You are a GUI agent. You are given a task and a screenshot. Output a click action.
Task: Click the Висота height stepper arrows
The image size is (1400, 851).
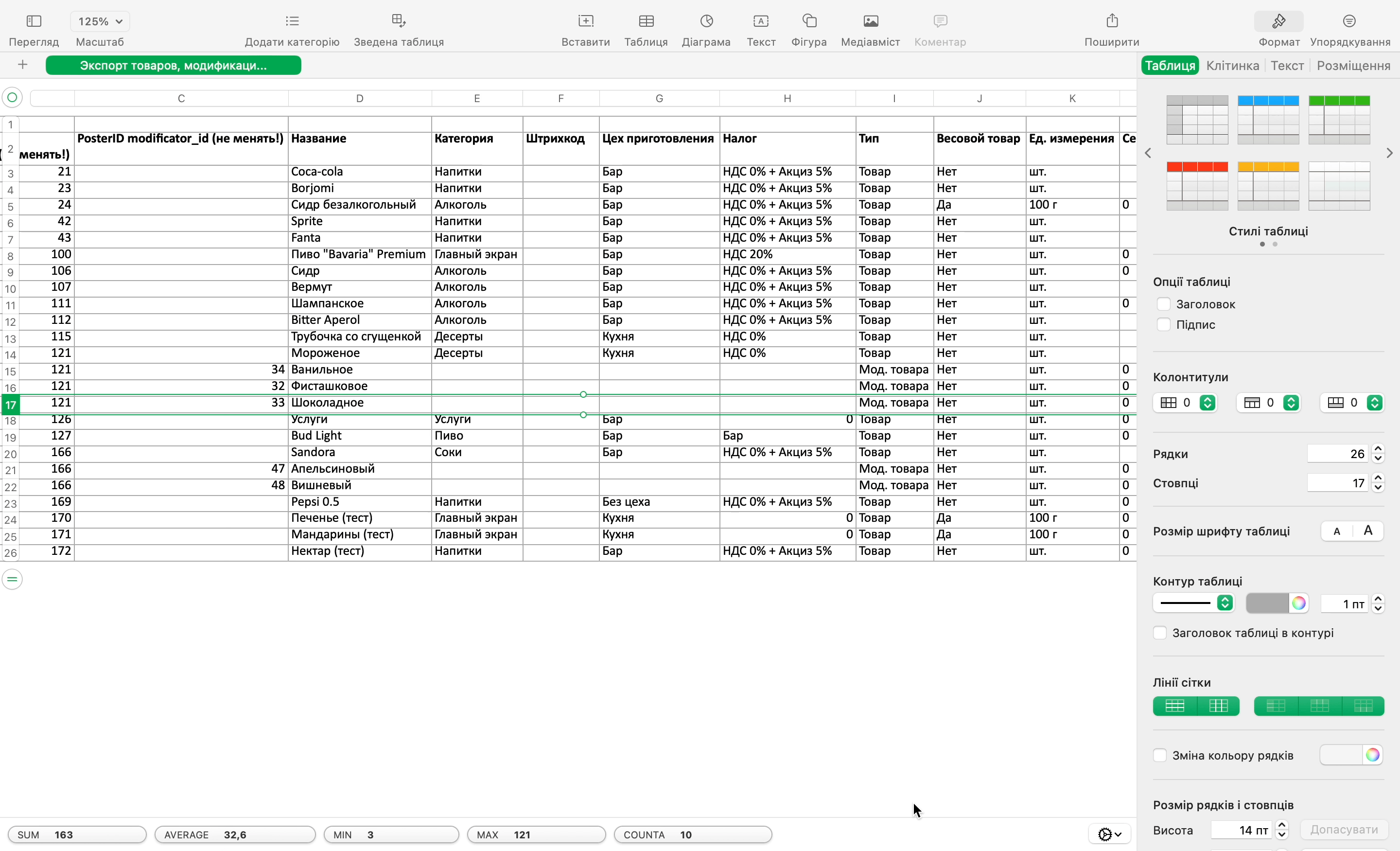1281,830
